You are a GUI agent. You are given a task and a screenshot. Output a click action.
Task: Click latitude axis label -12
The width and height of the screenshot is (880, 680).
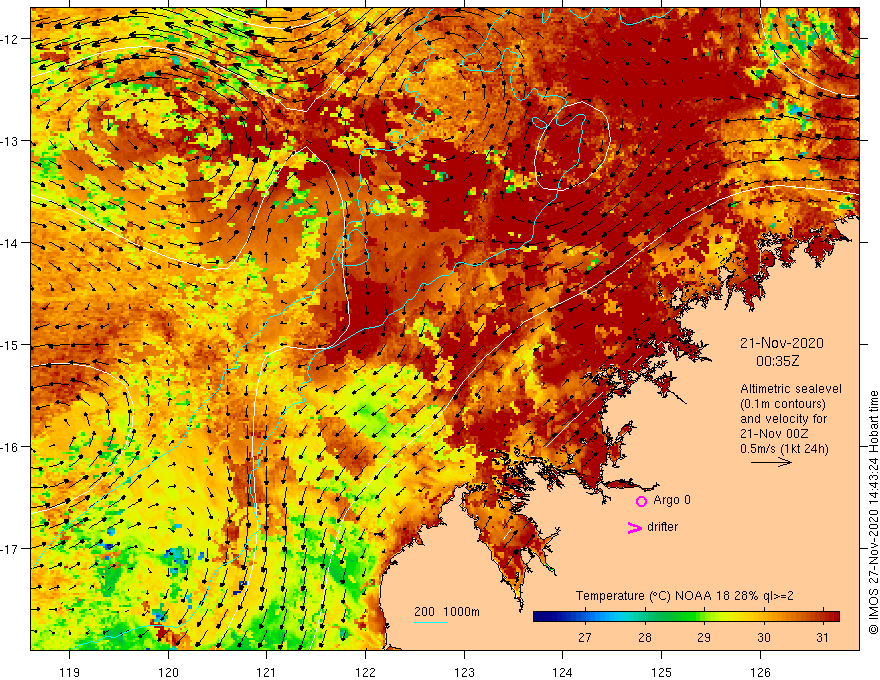(10, 39)
